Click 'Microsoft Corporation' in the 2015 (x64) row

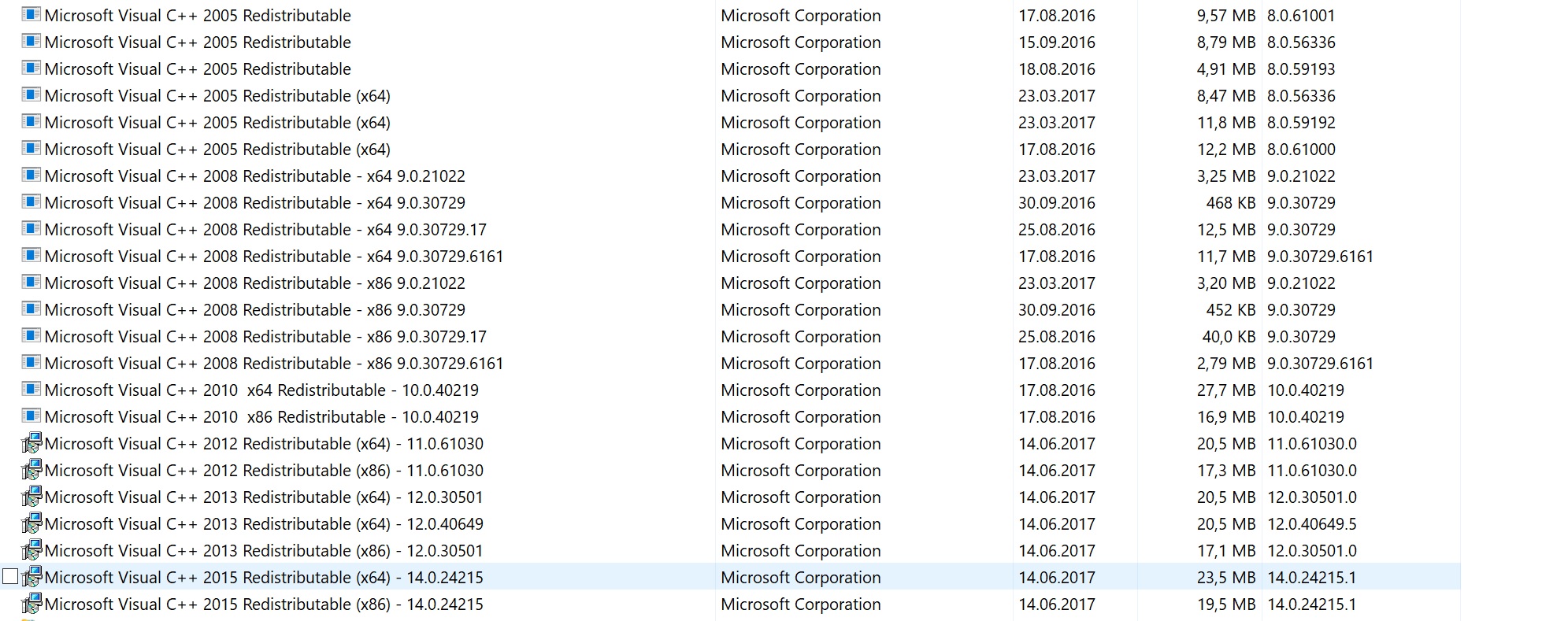tap(801, 578)
